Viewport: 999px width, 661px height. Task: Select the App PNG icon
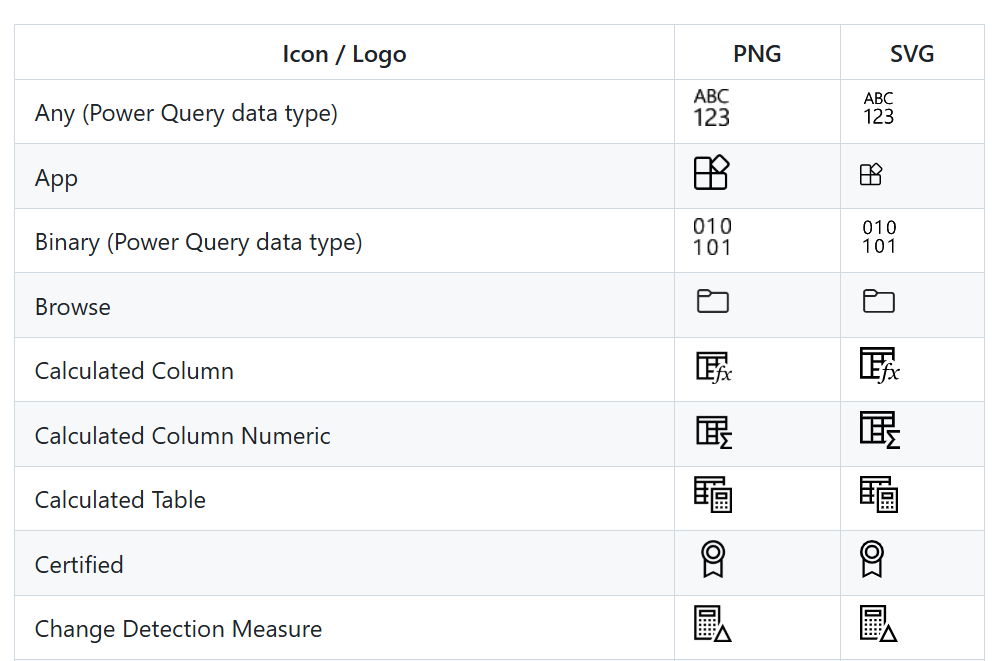coord(712,173)
